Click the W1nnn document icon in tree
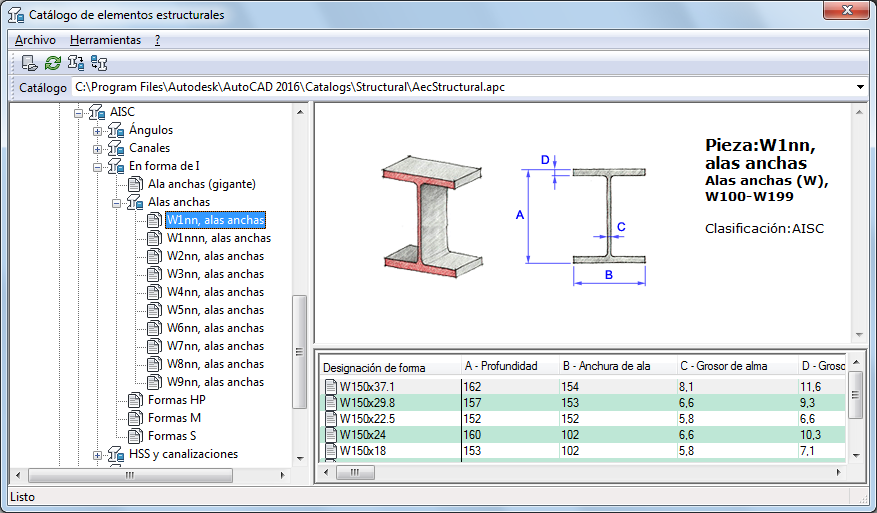Image resolution: width=877 pixels, height=513 pixels. click(x=154, y=238)
